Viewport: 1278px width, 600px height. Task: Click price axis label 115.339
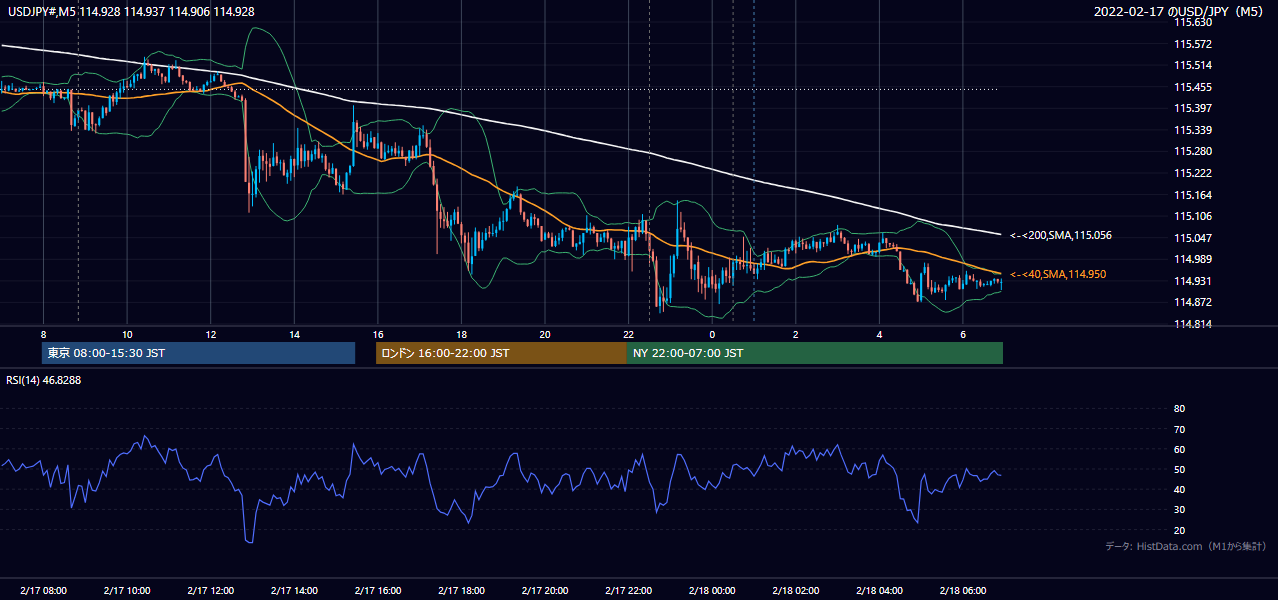(1193, 130)
